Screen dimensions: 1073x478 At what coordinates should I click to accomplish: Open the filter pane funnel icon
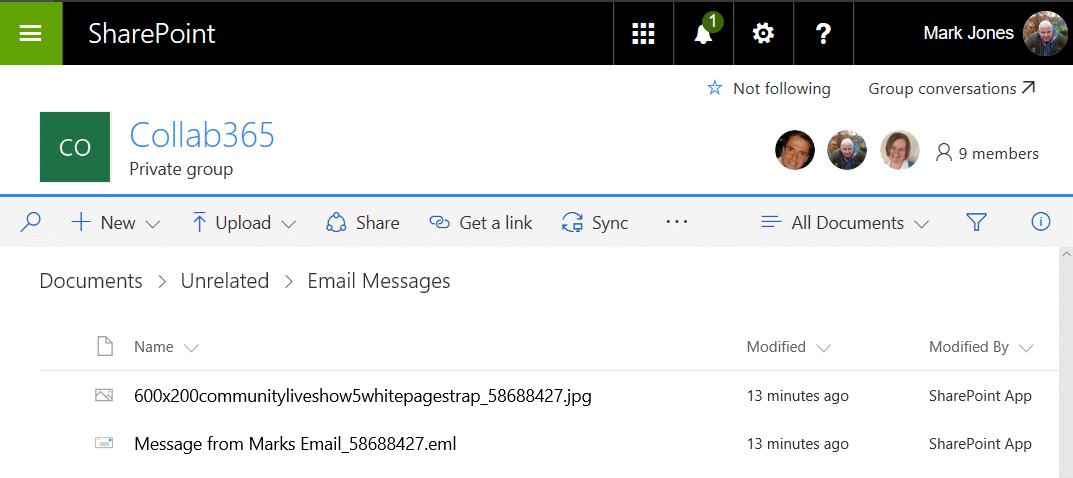click(976, 222)
